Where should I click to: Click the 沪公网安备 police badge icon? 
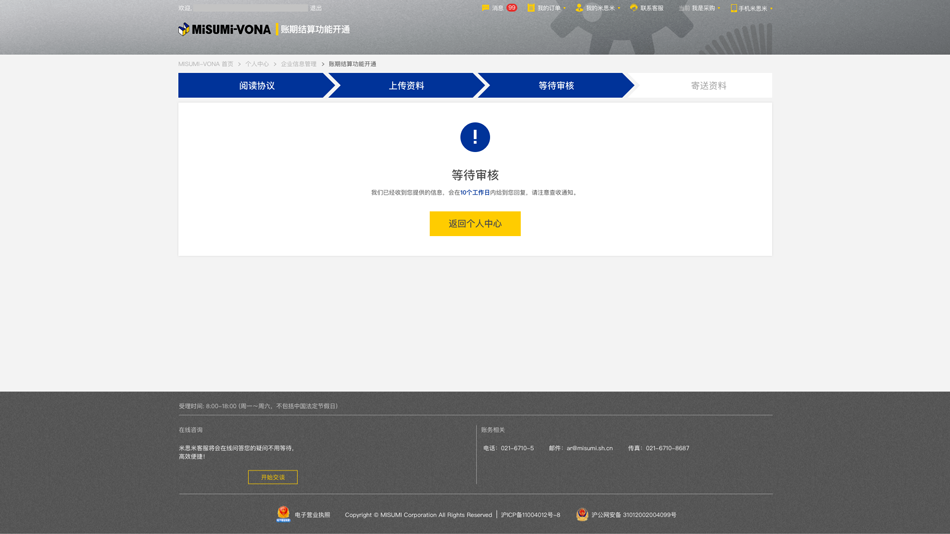[582, 515]
